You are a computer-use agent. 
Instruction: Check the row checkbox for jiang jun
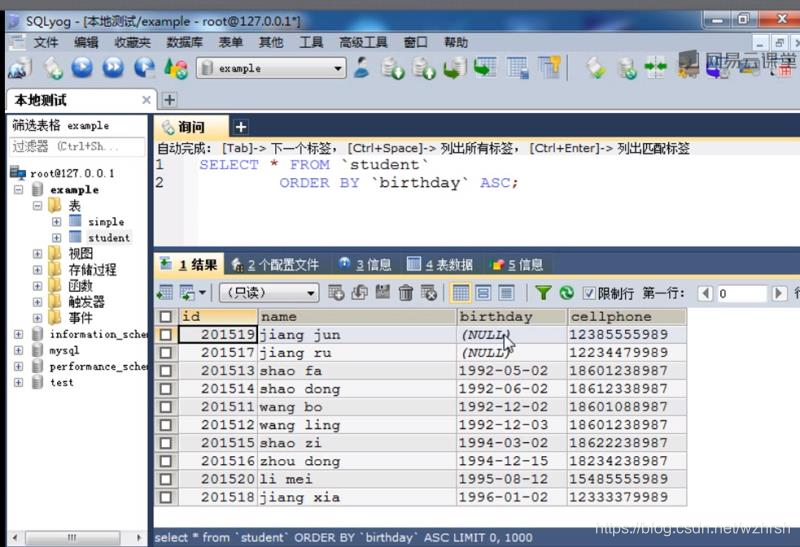click(x=166, y=335)
